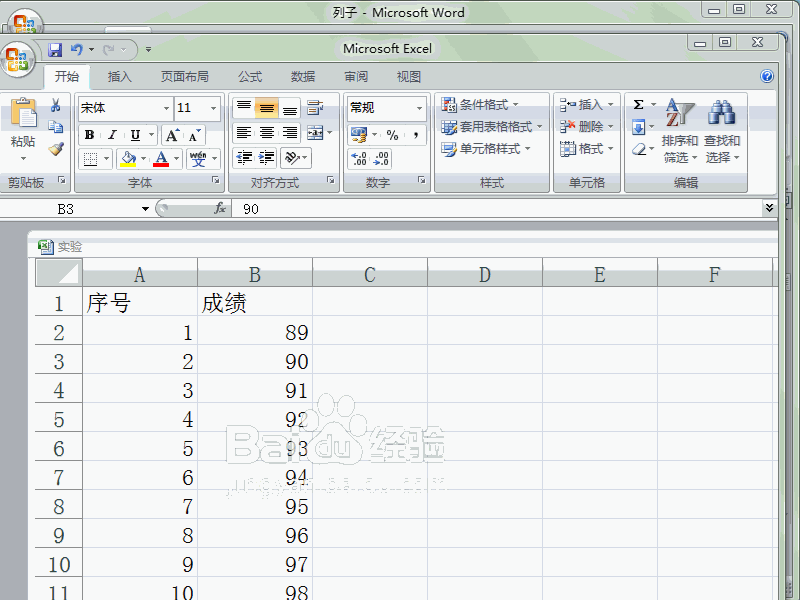Toggle middle vertical alignment
Image resolution: width=800 pixels, height=600 pixels.
[266, 108]
